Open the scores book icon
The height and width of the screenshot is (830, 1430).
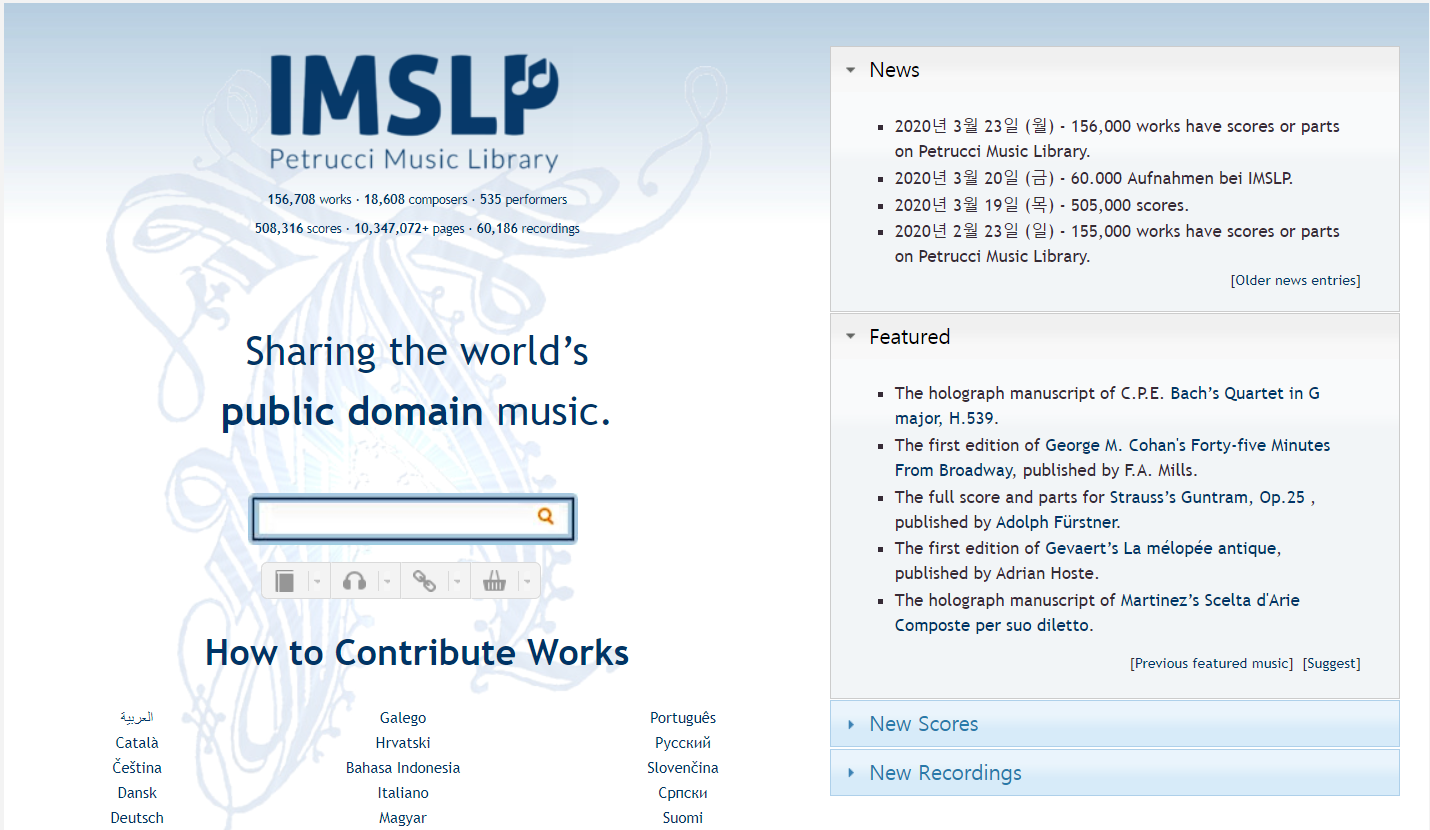point(285,581)
